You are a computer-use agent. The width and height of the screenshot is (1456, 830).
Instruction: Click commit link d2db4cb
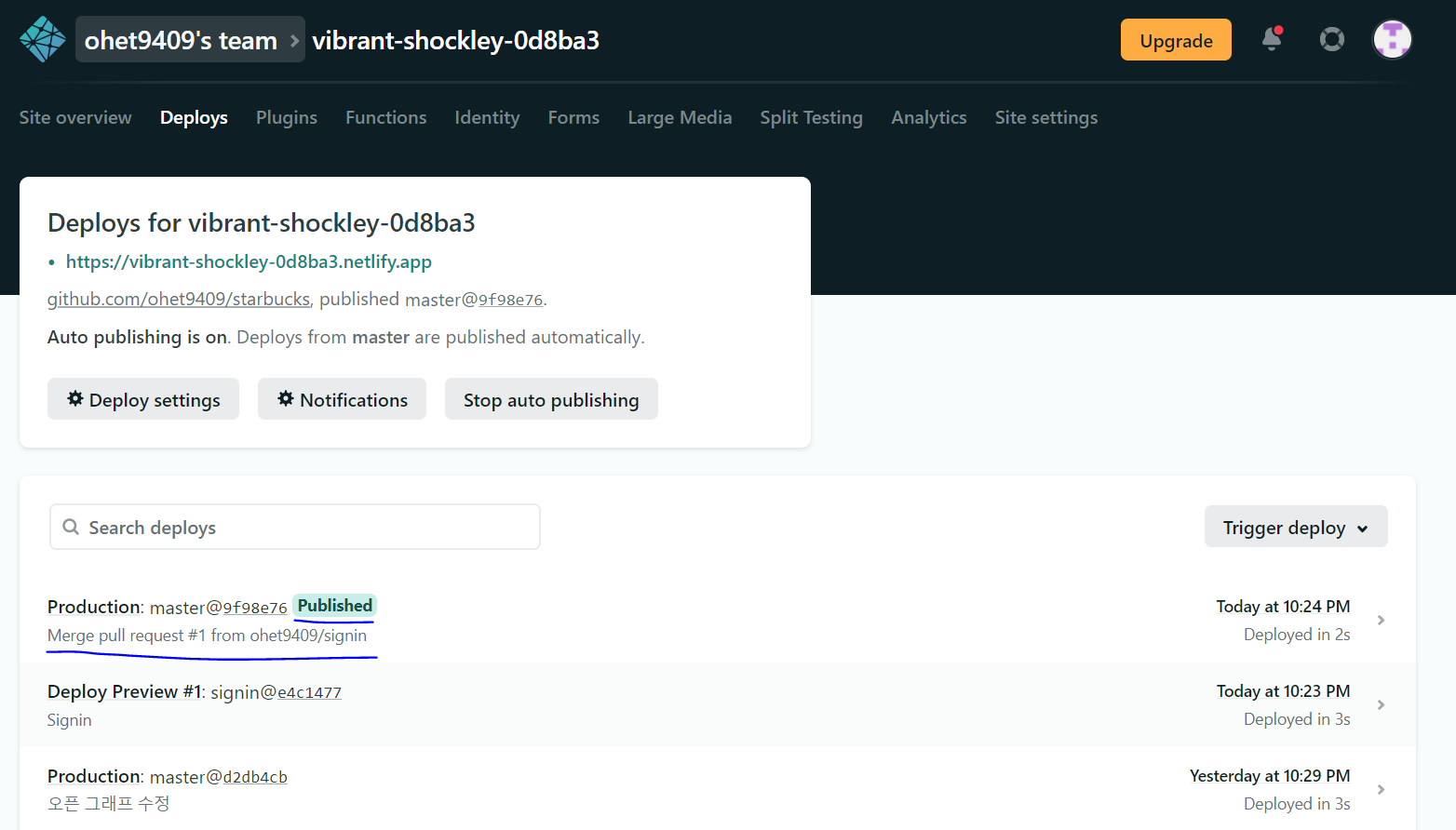255,777
